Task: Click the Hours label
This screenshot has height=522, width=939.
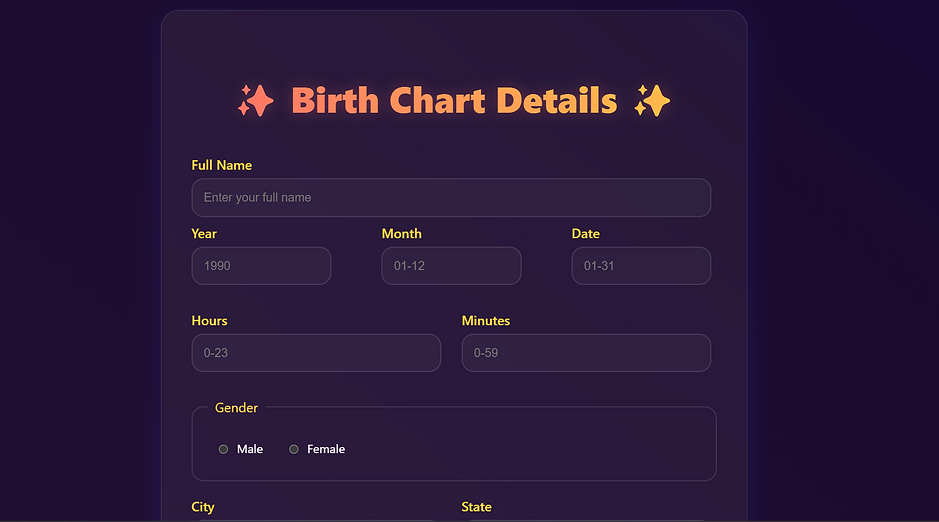Action: click(210, 320)
